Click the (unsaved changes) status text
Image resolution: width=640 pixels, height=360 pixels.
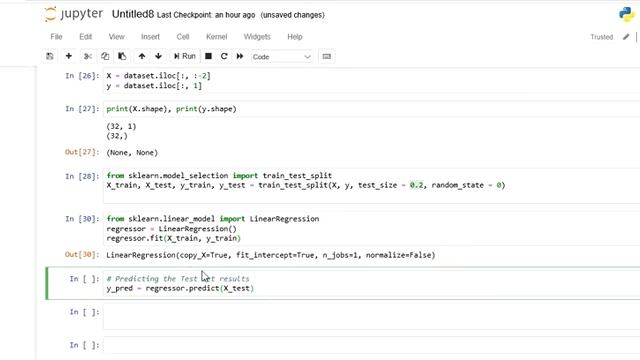[293, 15]
